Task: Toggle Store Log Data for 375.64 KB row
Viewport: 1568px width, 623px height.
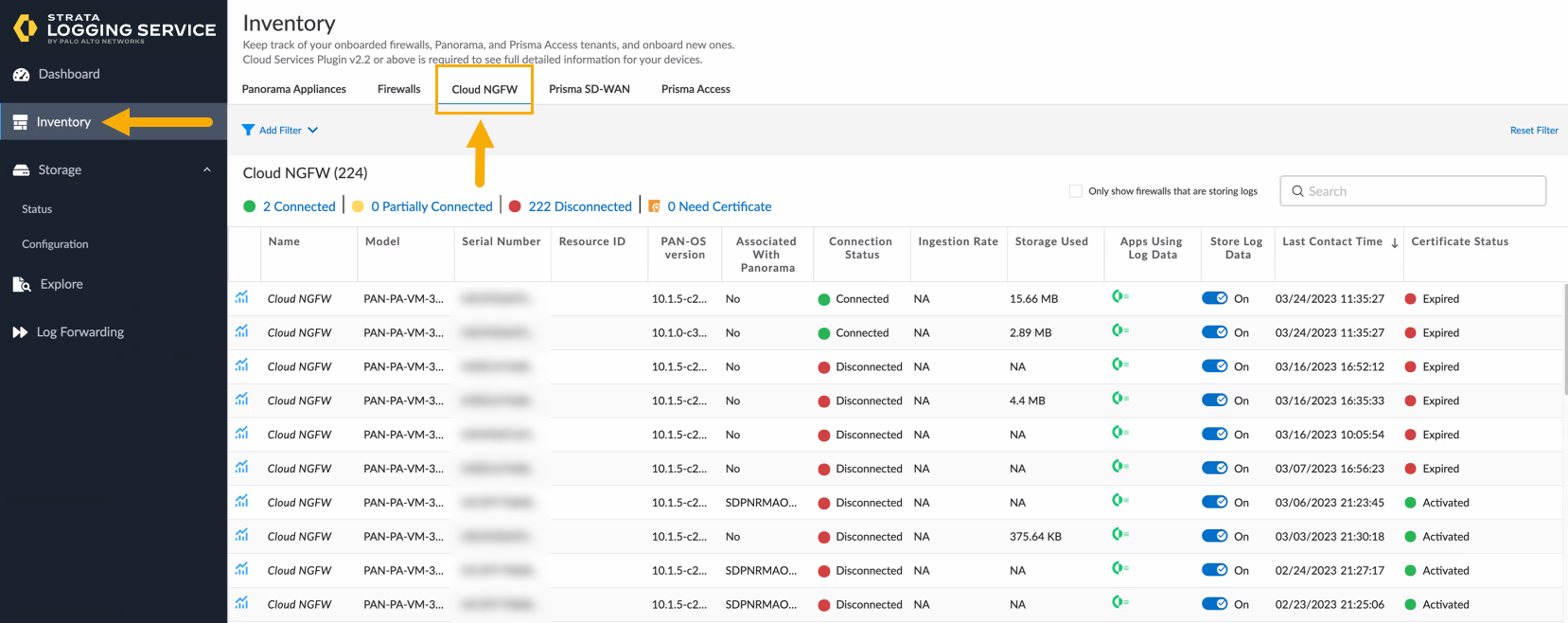Action: coord(1214,536)
